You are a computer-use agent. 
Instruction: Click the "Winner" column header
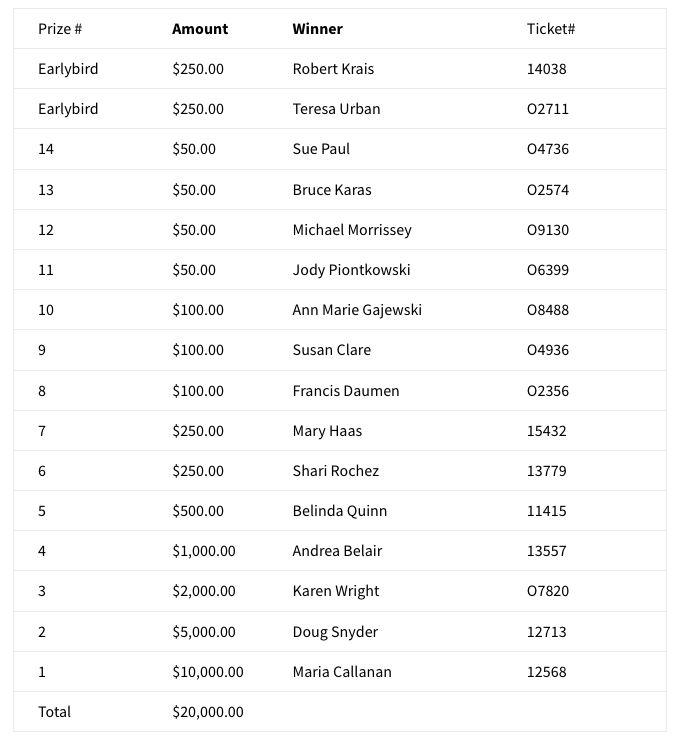317,29
